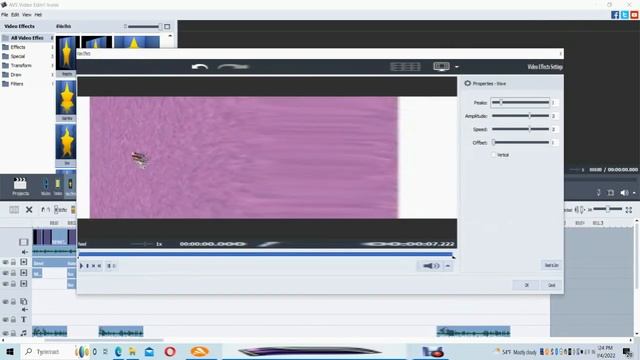Open the Projects tab with clapperboard icon
The width and height of the screenshot is (640, 360).
(20, 187)
